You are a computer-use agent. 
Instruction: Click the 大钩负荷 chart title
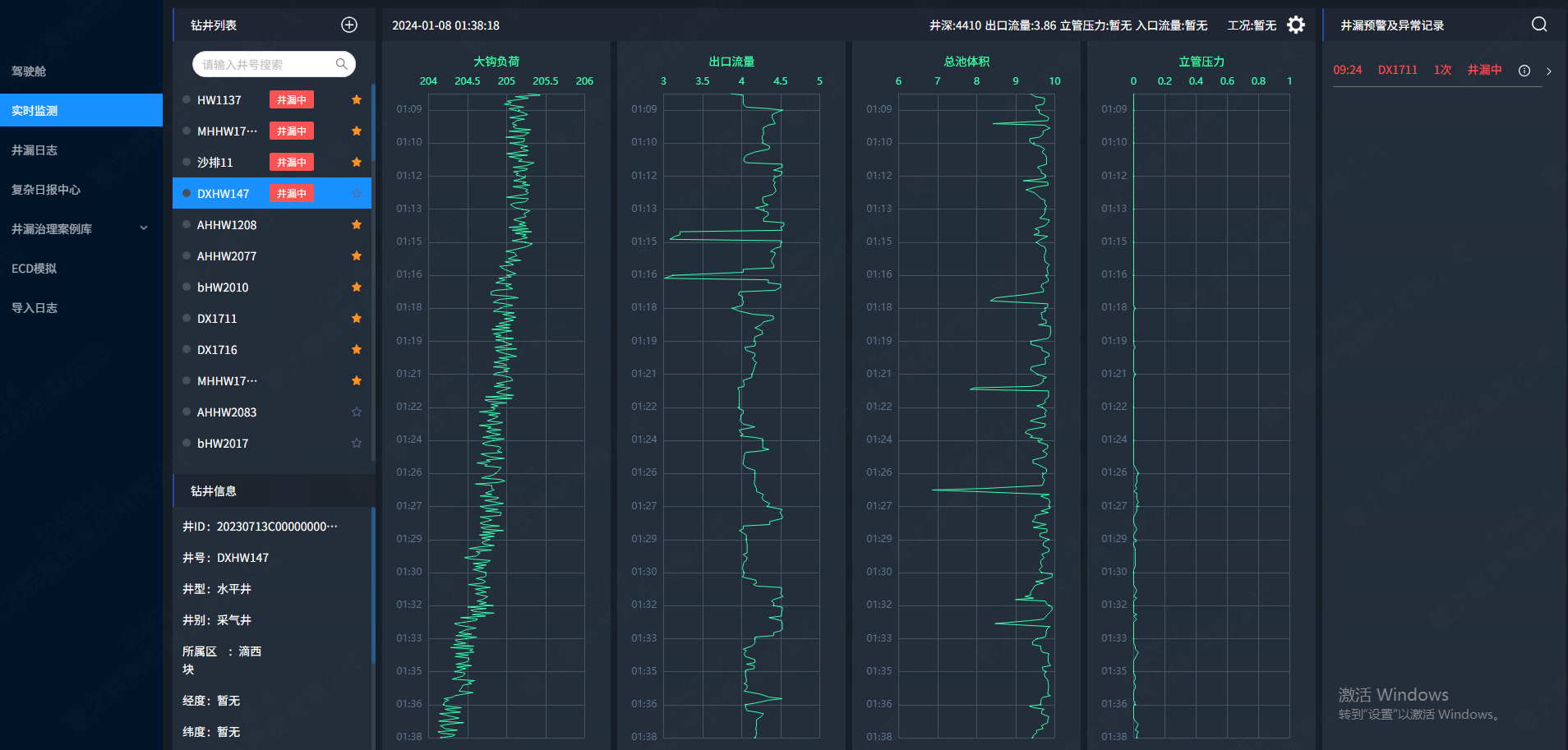coord(496,62)
